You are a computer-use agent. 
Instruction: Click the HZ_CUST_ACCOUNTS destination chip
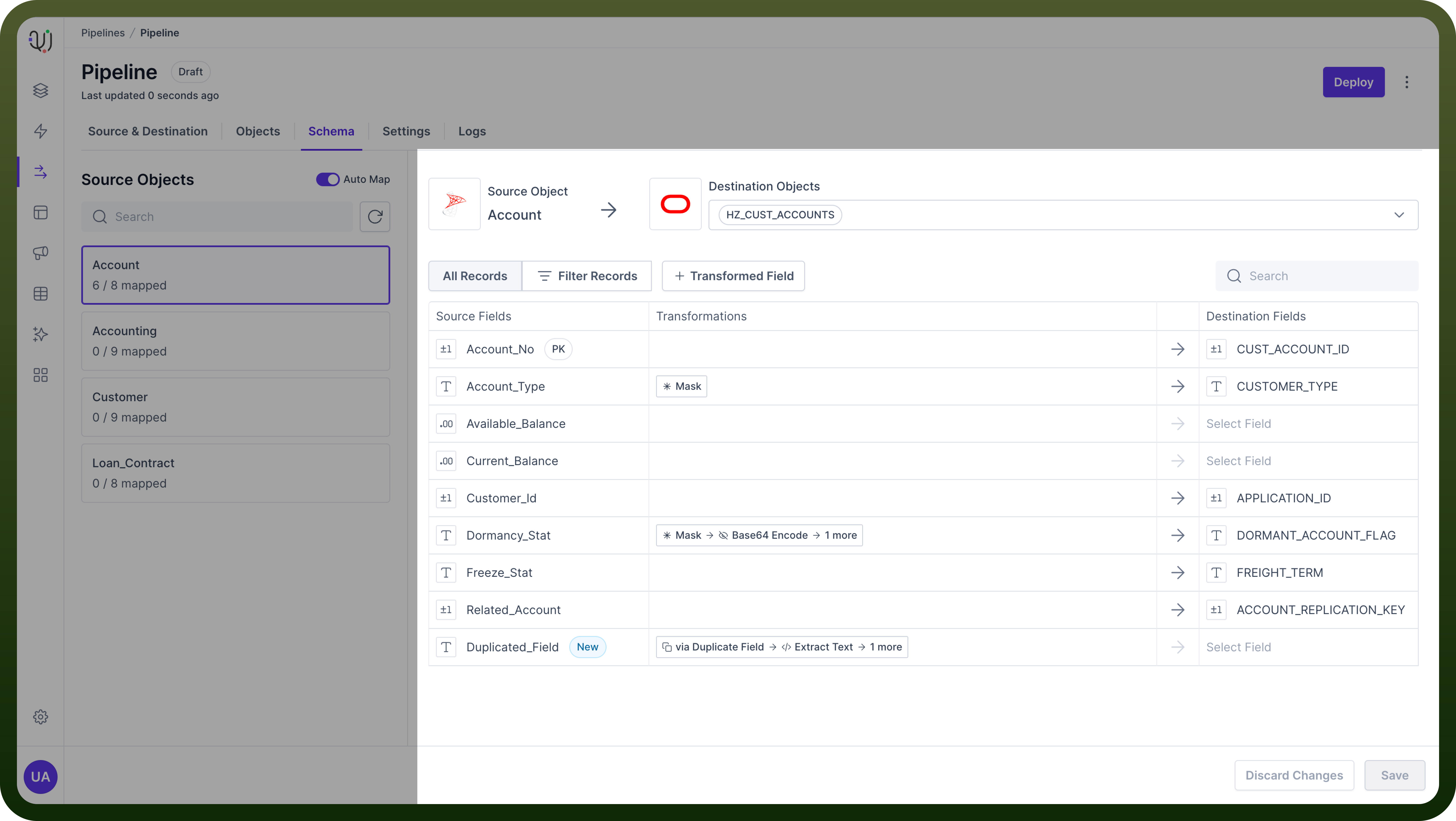pyautogui.click(x=780, y=215)
